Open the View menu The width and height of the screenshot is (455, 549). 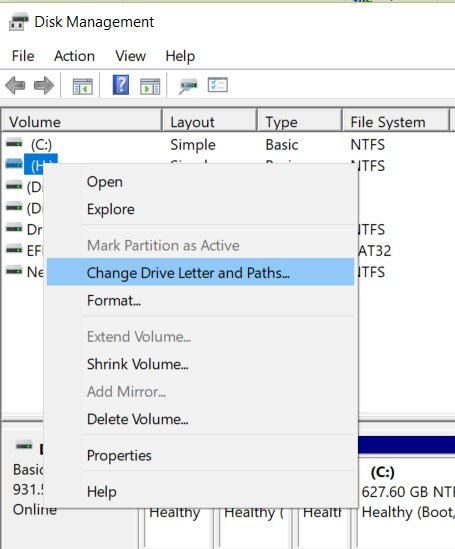(131, 56)
